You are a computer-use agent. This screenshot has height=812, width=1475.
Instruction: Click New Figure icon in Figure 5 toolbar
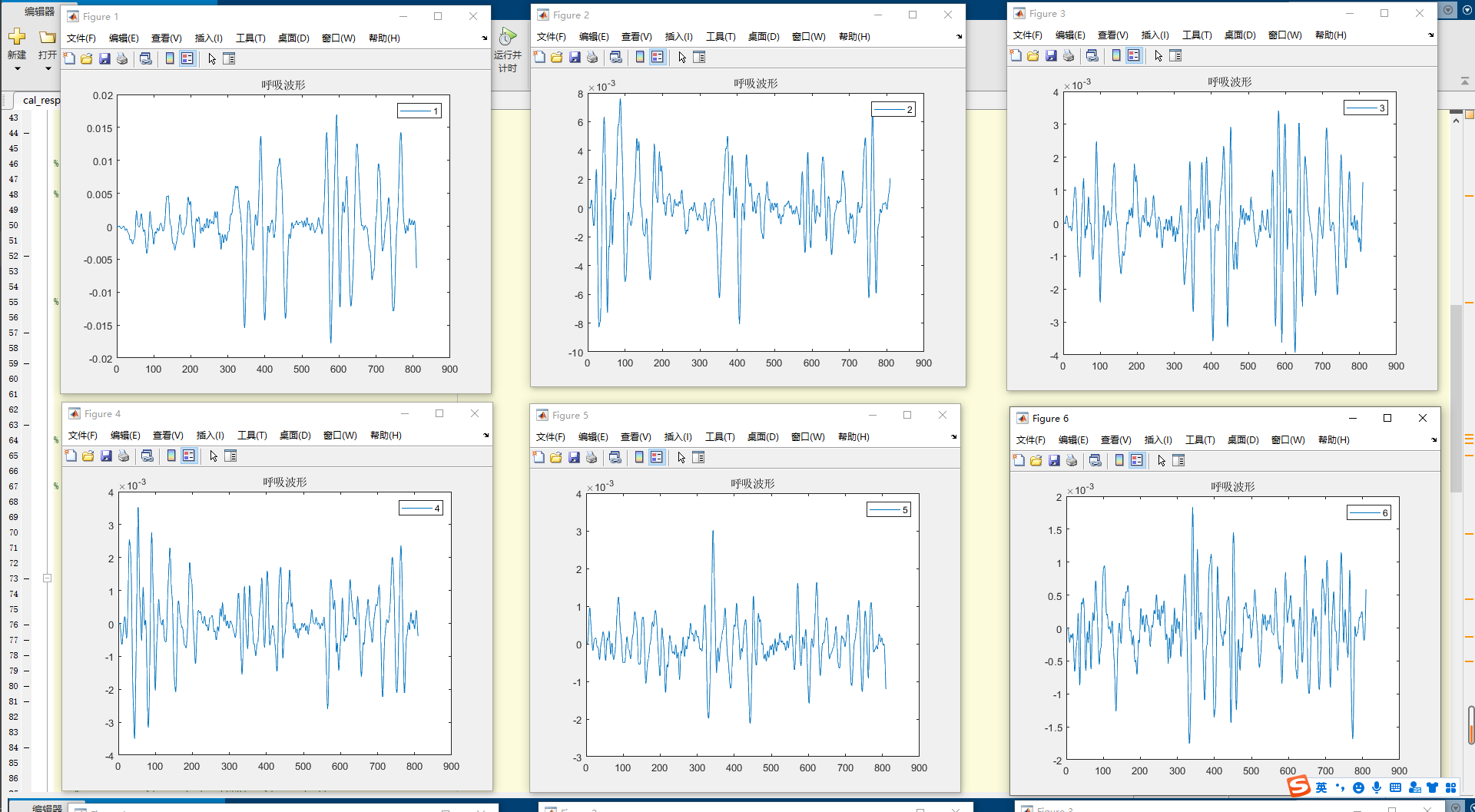pos(539,457)
